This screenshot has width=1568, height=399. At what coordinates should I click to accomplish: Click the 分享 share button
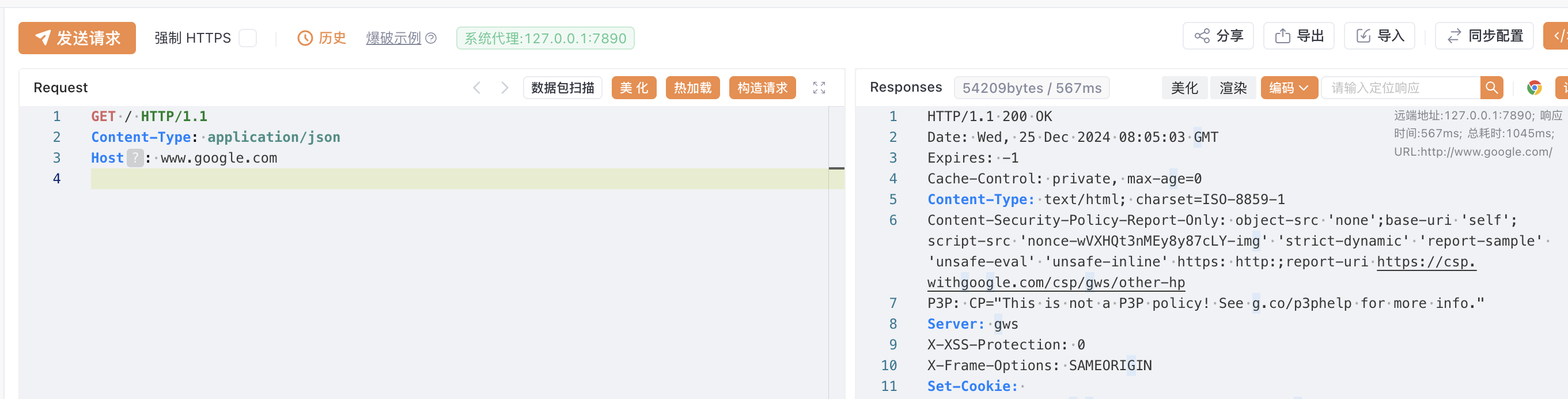pos(1217,36)
